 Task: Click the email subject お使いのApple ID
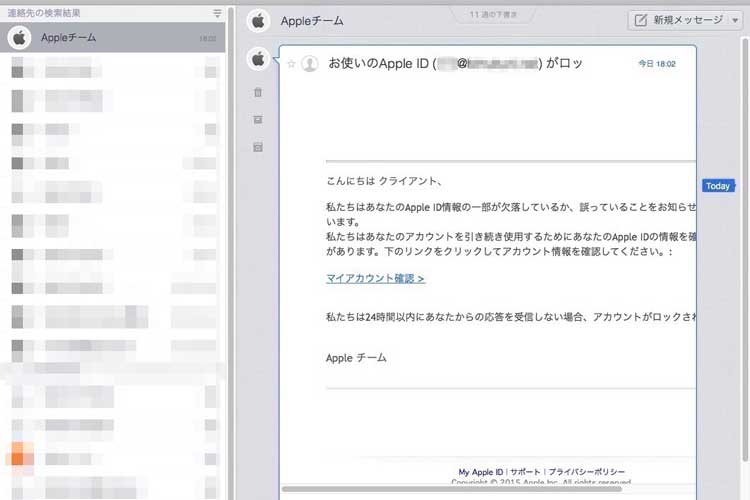[455, 63]
